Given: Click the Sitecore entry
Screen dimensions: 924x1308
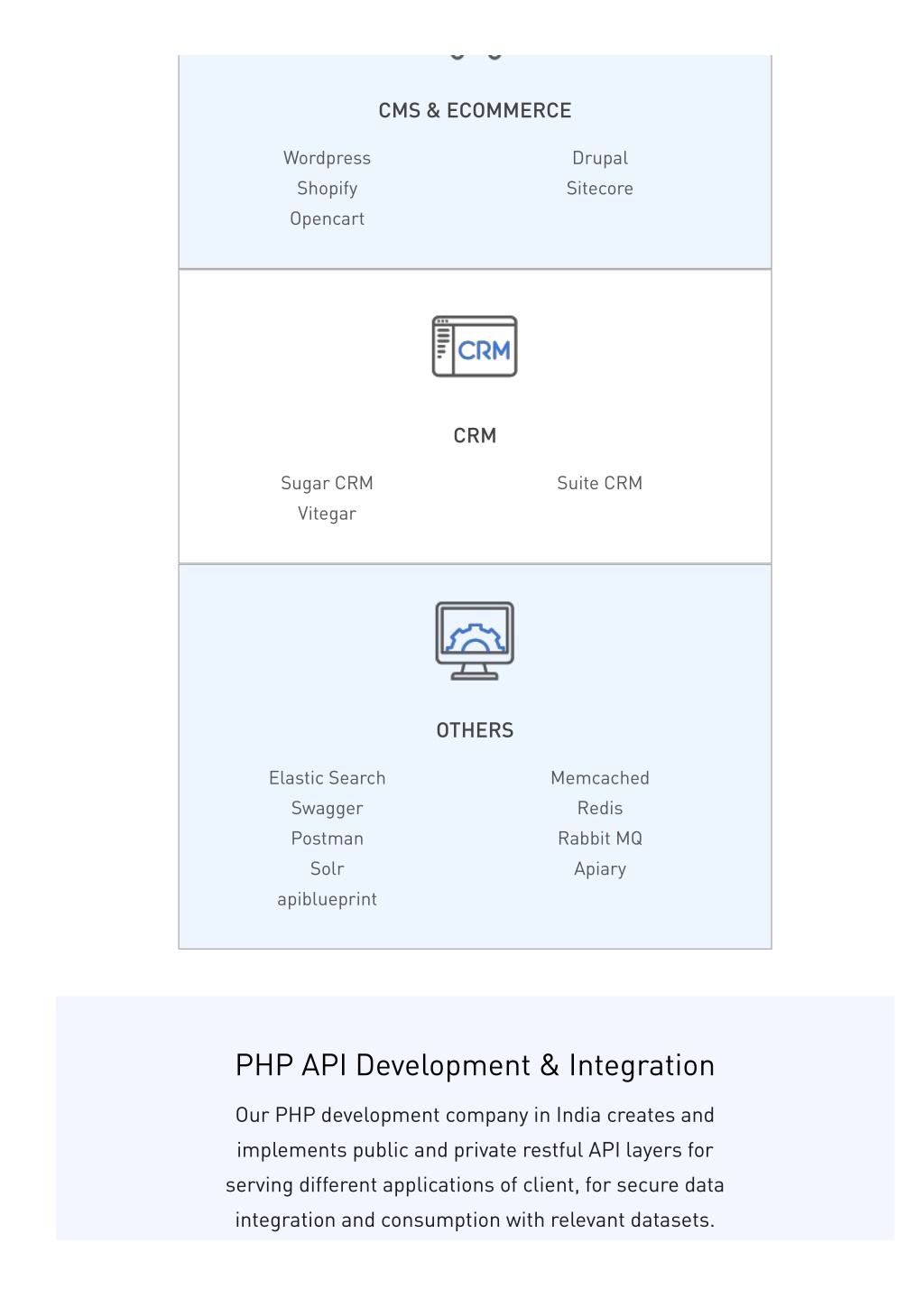Looking at the screenshot, I should tap(600, 189).
